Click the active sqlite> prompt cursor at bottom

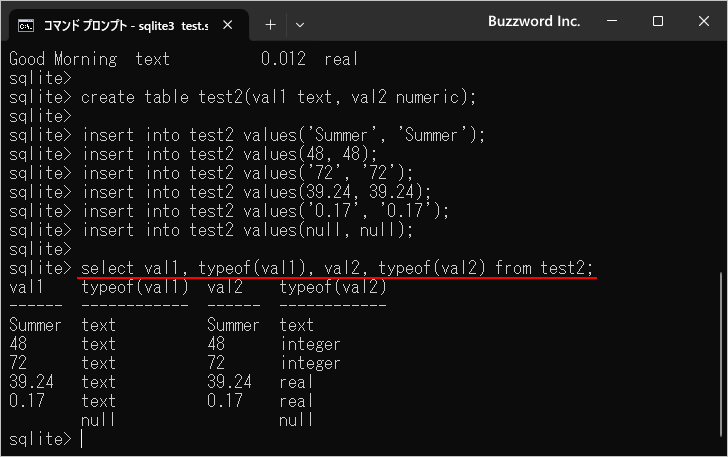tap(81, 439)
